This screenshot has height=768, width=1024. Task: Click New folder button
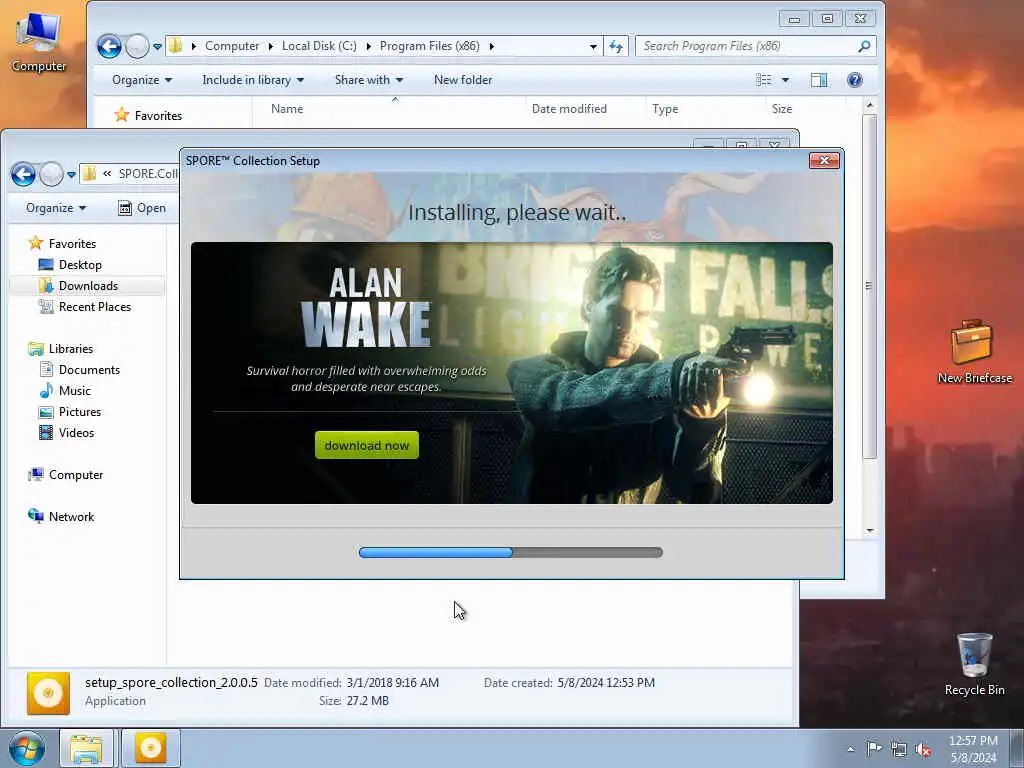coord(463,80)
